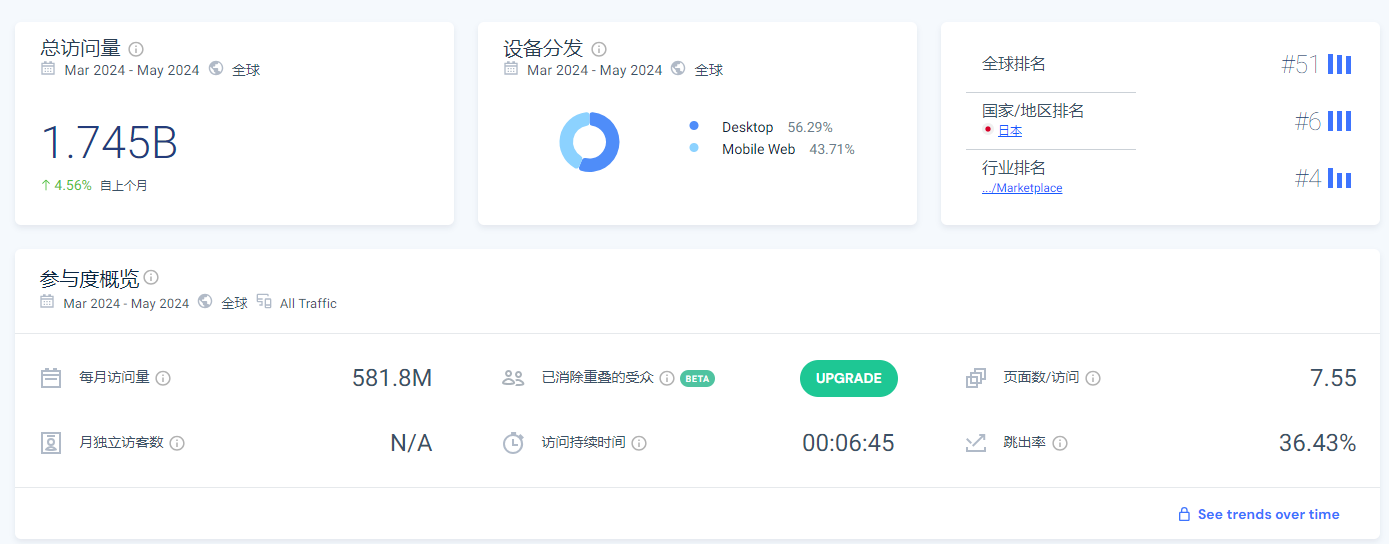
Task: Click calendar icon beside 每月访问量
Action: pyautogui.click(x=51, y=378)
